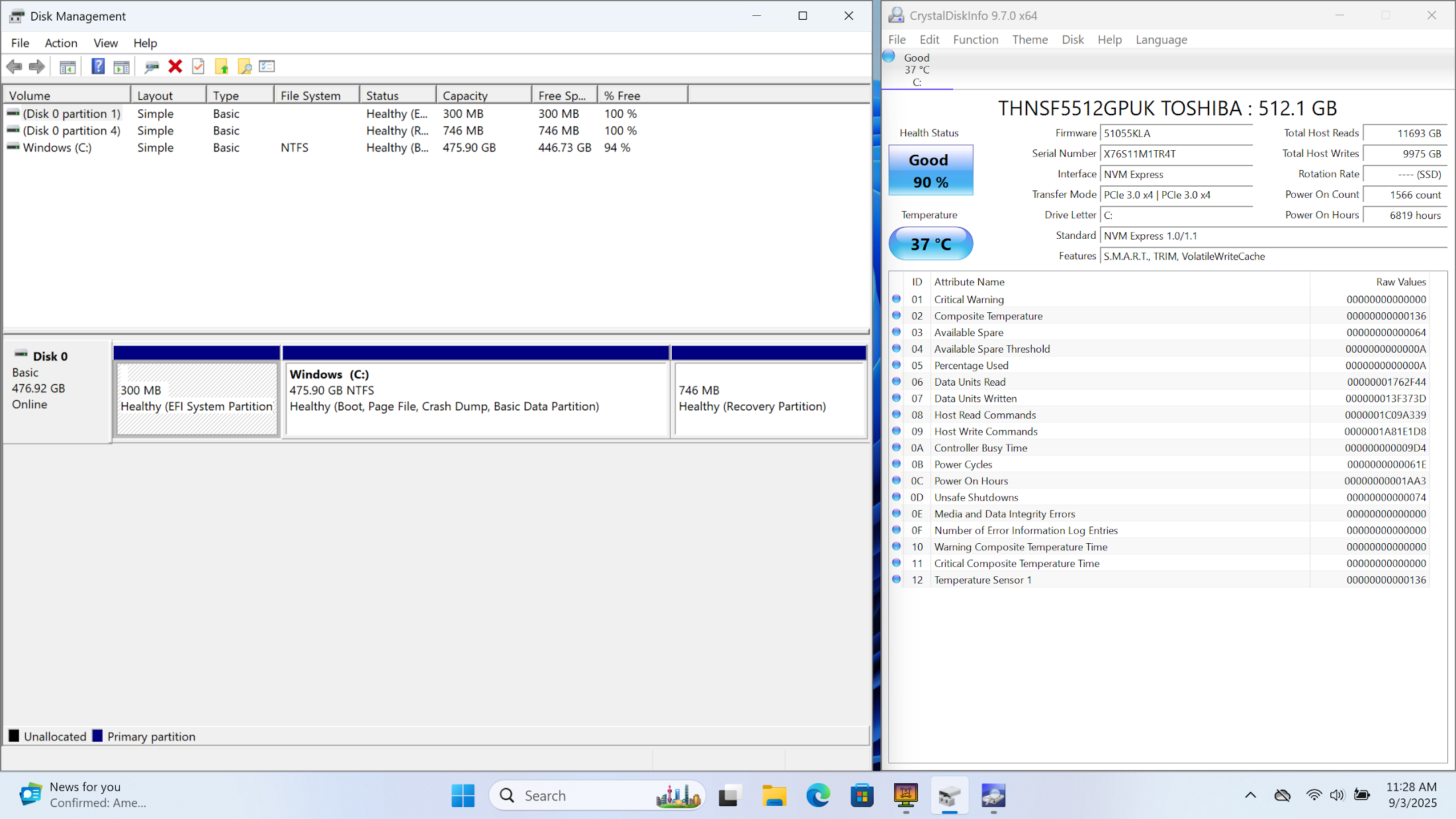Click the Firmware field 51055KLA
Image resolution: width=1456 pixels, height=819 pixels.
tap(1176, 133)
